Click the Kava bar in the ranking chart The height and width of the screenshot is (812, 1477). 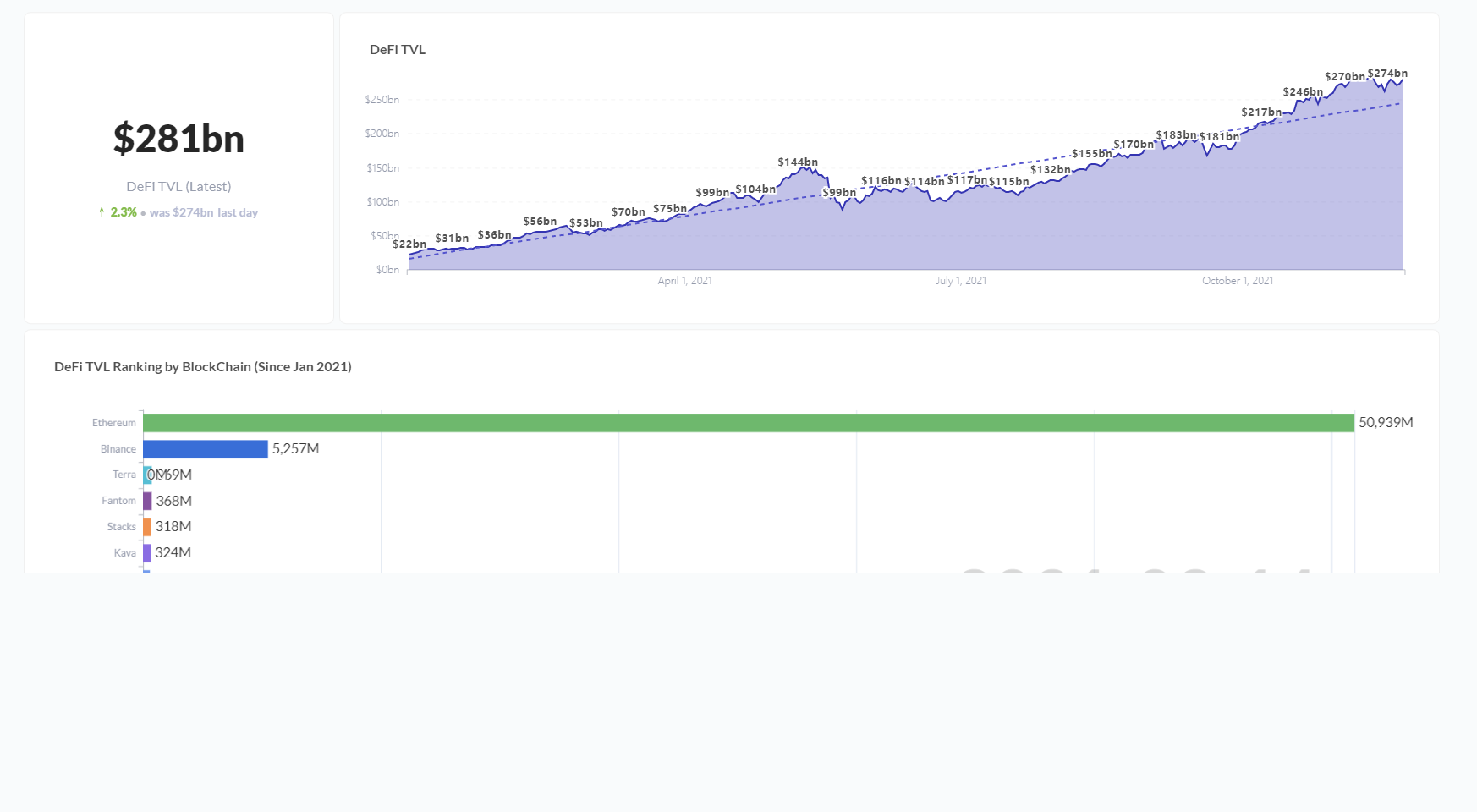click(149, 552)
